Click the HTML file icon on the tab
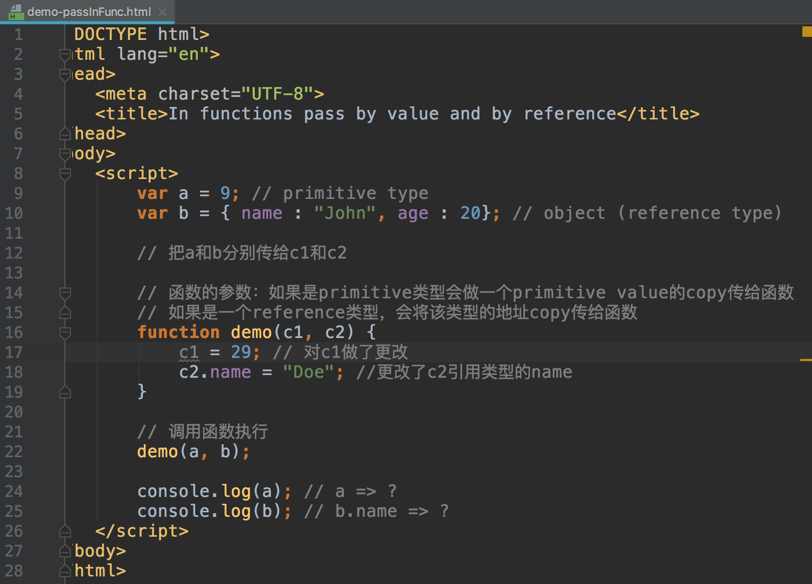 coord(16,11)
